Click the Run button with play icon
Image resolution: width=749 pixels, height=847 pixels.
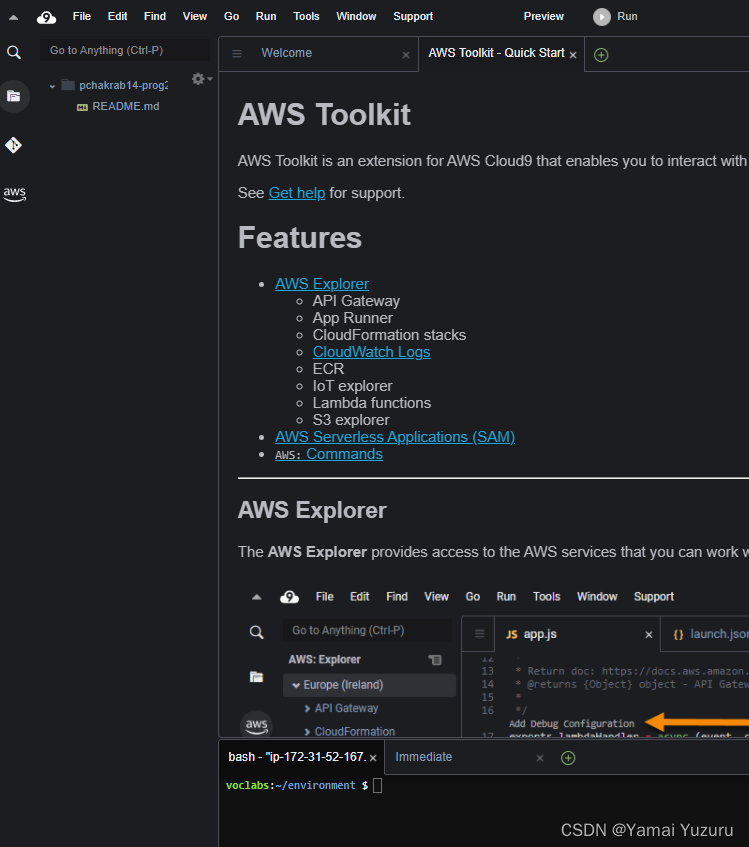(x=615, y=17)
